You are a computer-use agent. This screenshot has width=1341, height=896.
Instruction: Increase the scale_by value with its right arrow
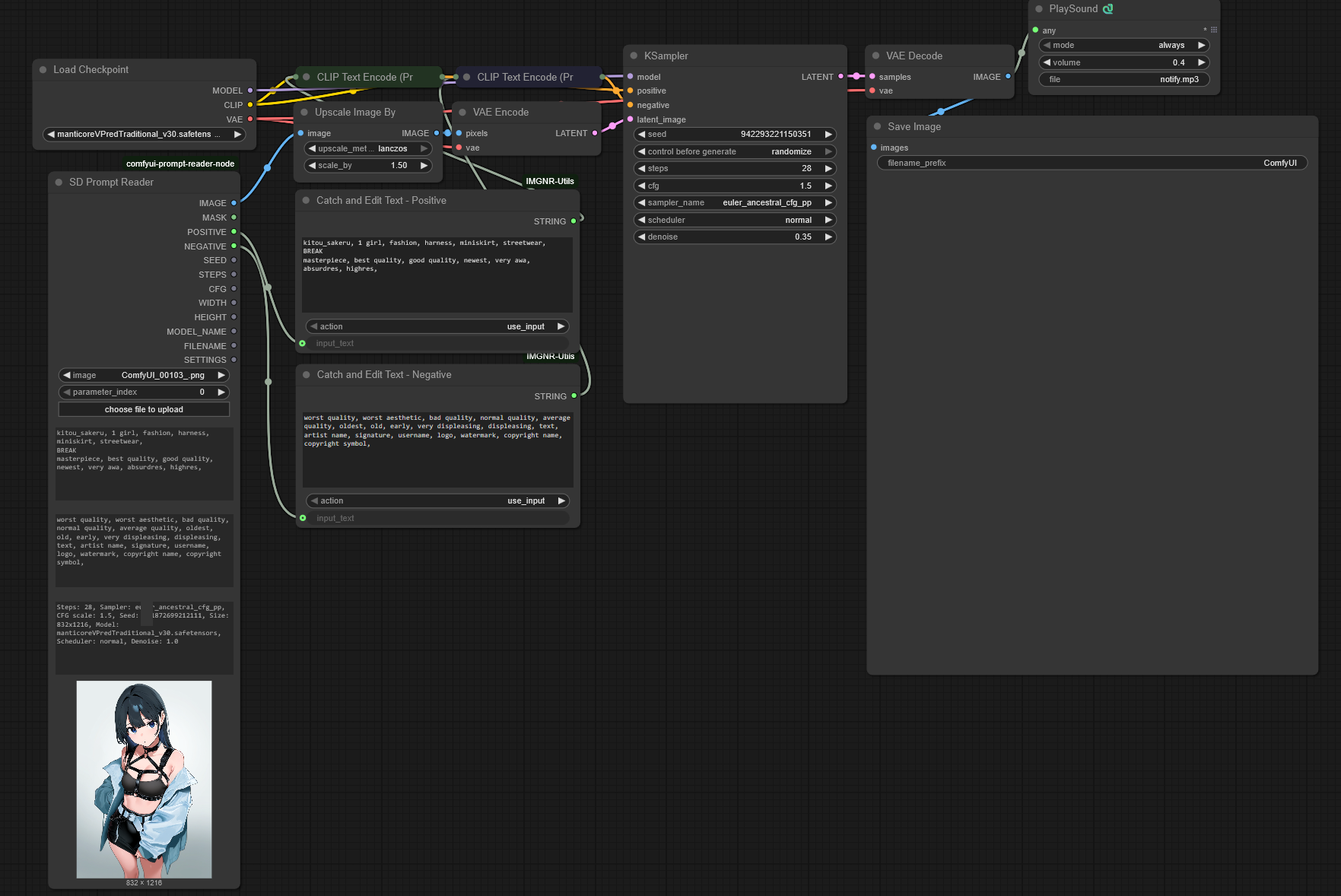click(424, 165)
